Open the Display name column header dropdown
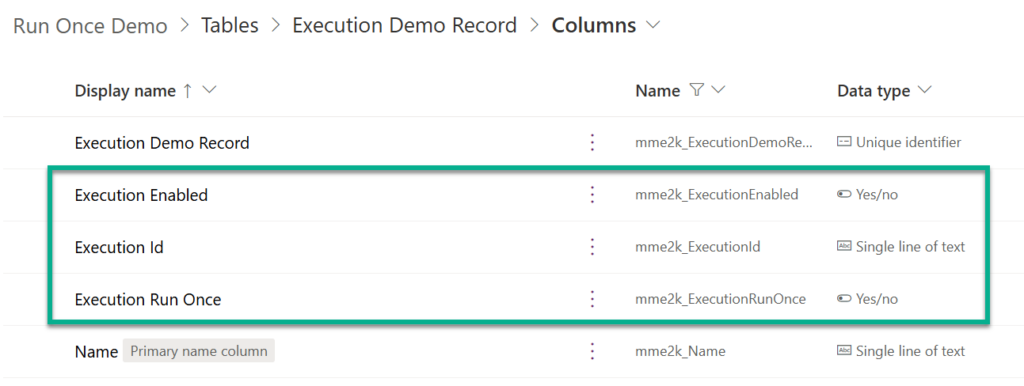 [209, 91]
